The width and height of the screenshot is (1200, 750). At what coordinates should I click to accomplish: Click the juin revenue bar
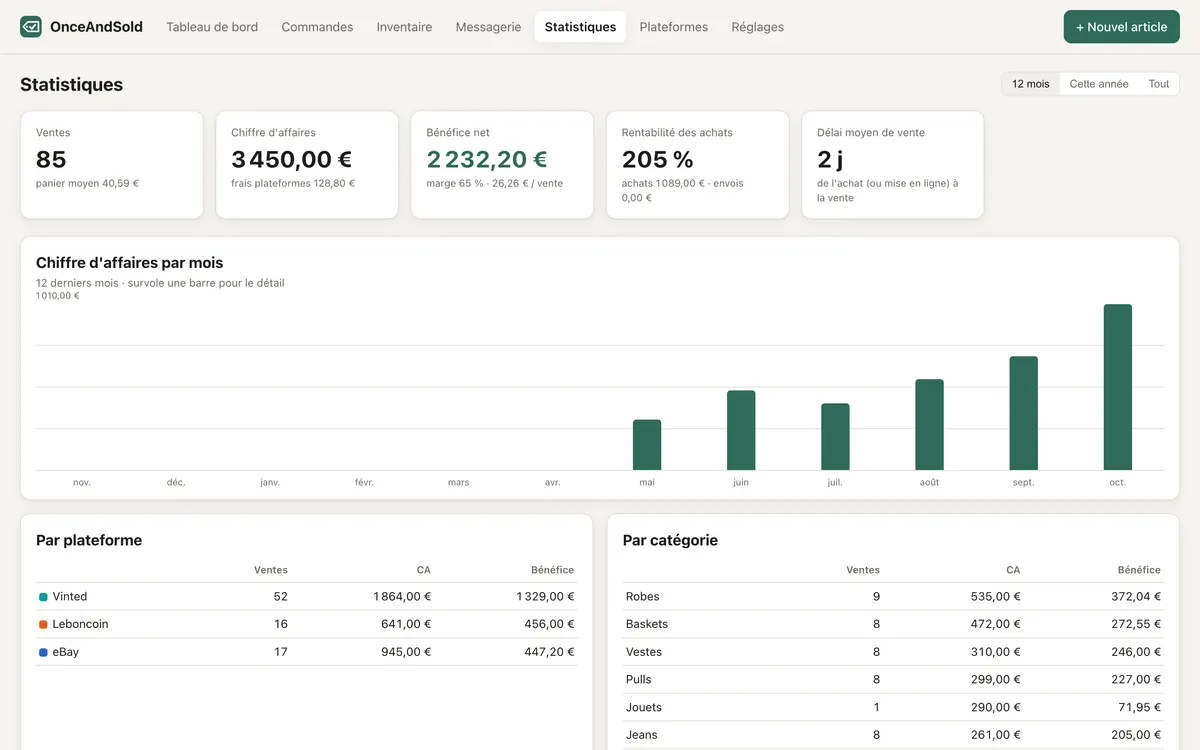click(741, 430)
